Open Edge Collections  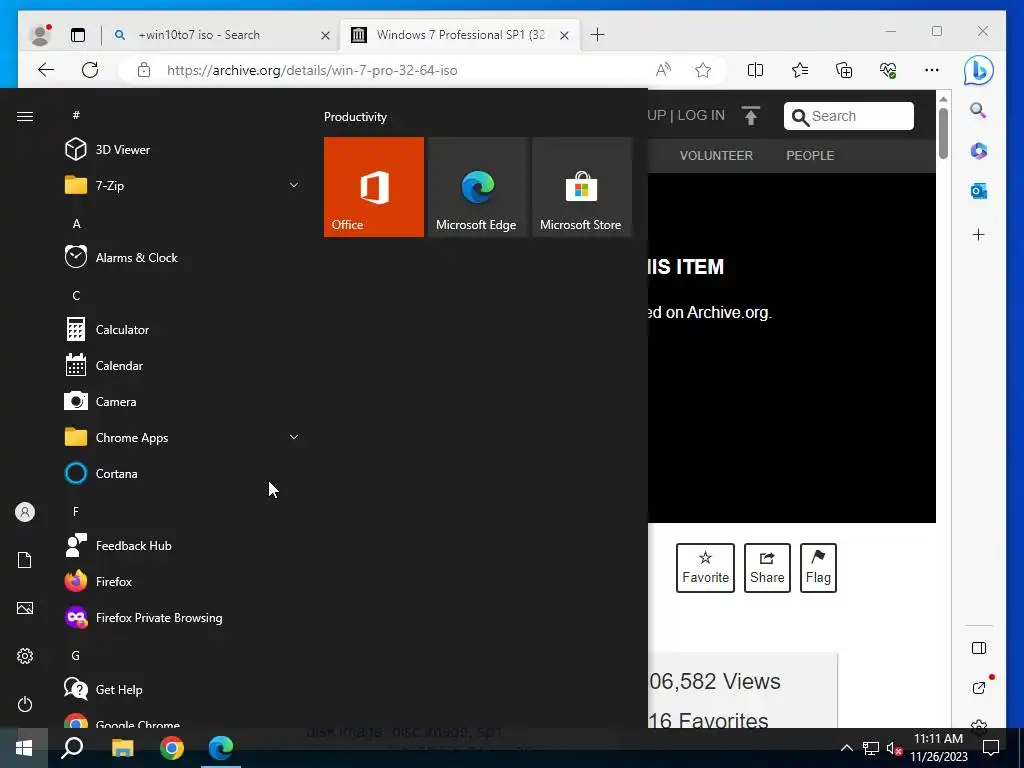844,70
